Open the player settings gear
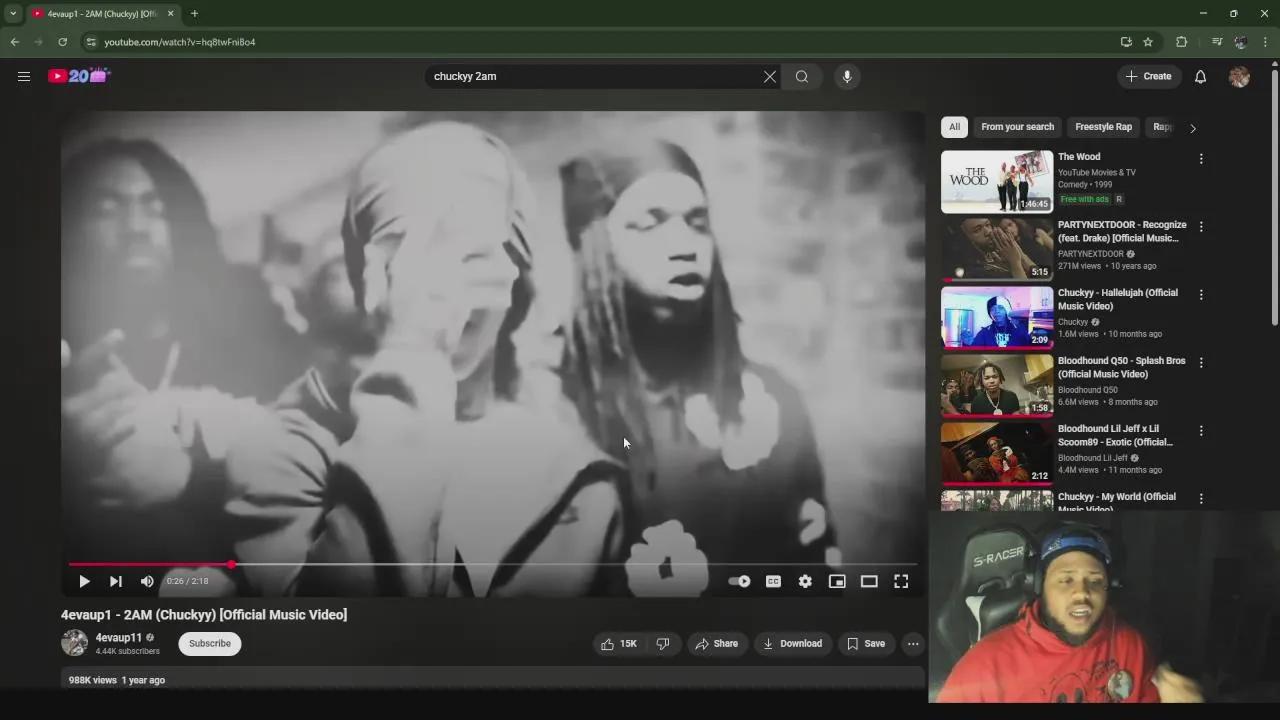This screenshot has height=720, width=1280. (x=805, y=581)
